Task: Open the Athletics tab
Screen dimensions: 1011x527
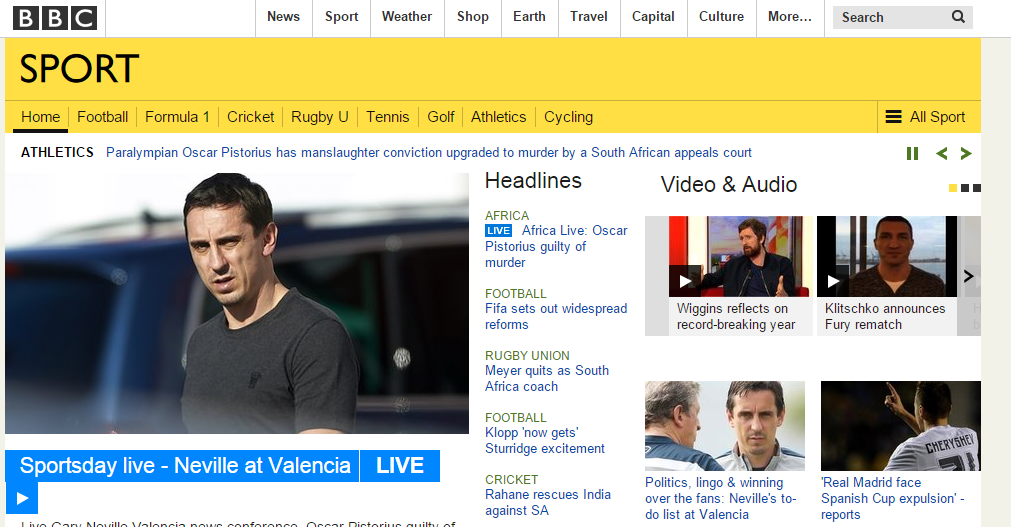Action: pos(498,117)
